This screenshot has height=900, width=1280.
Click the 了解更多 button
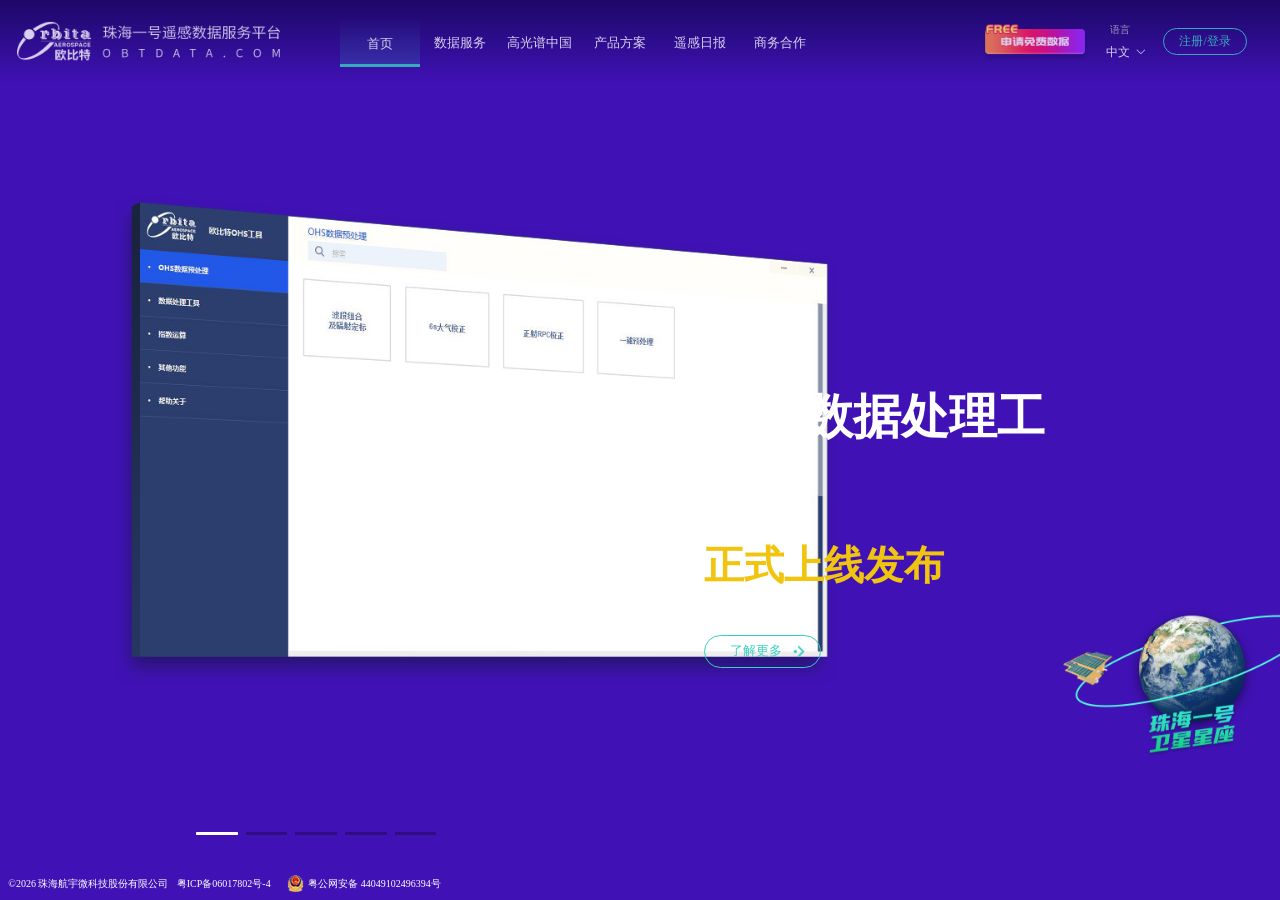pos(763,651)
